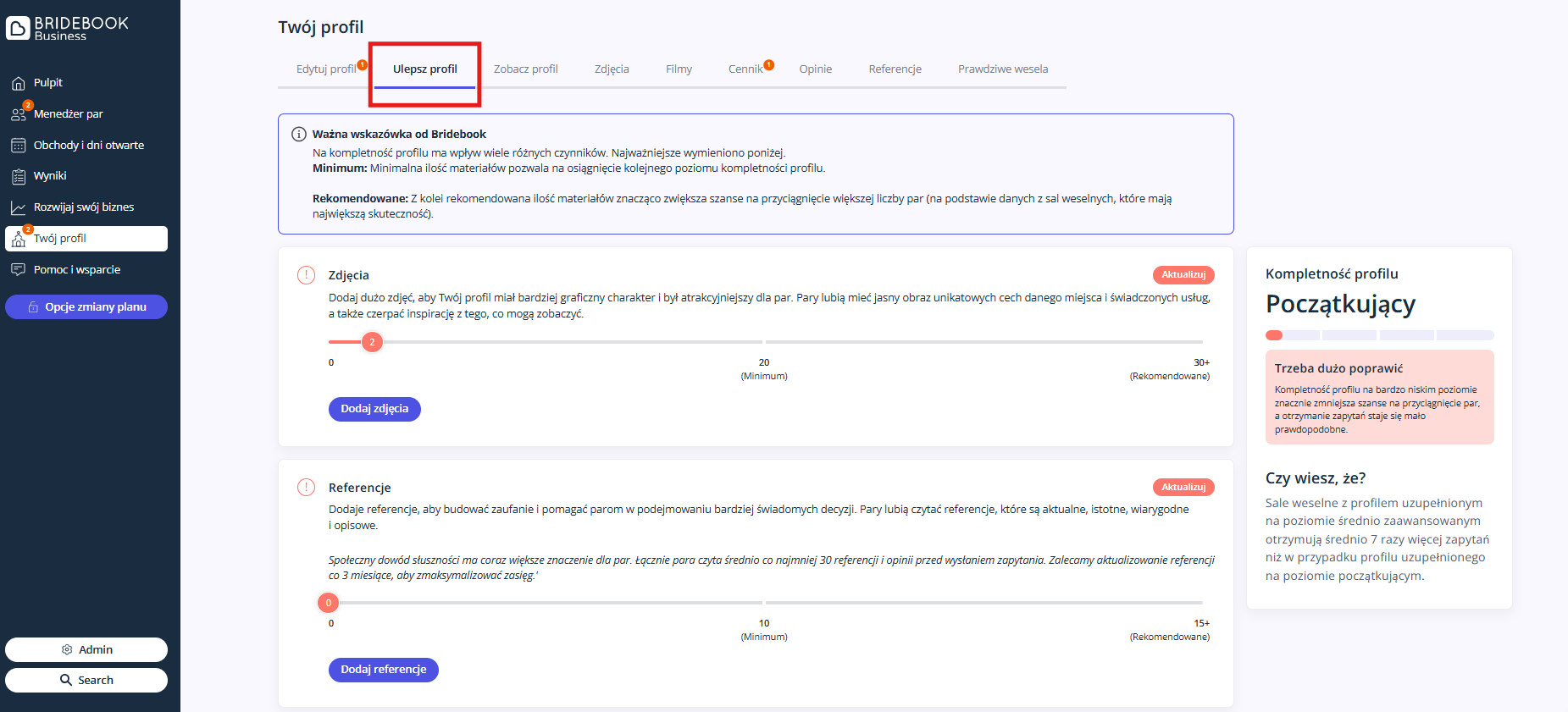Open Menedżer par people icon

point(19,114)
